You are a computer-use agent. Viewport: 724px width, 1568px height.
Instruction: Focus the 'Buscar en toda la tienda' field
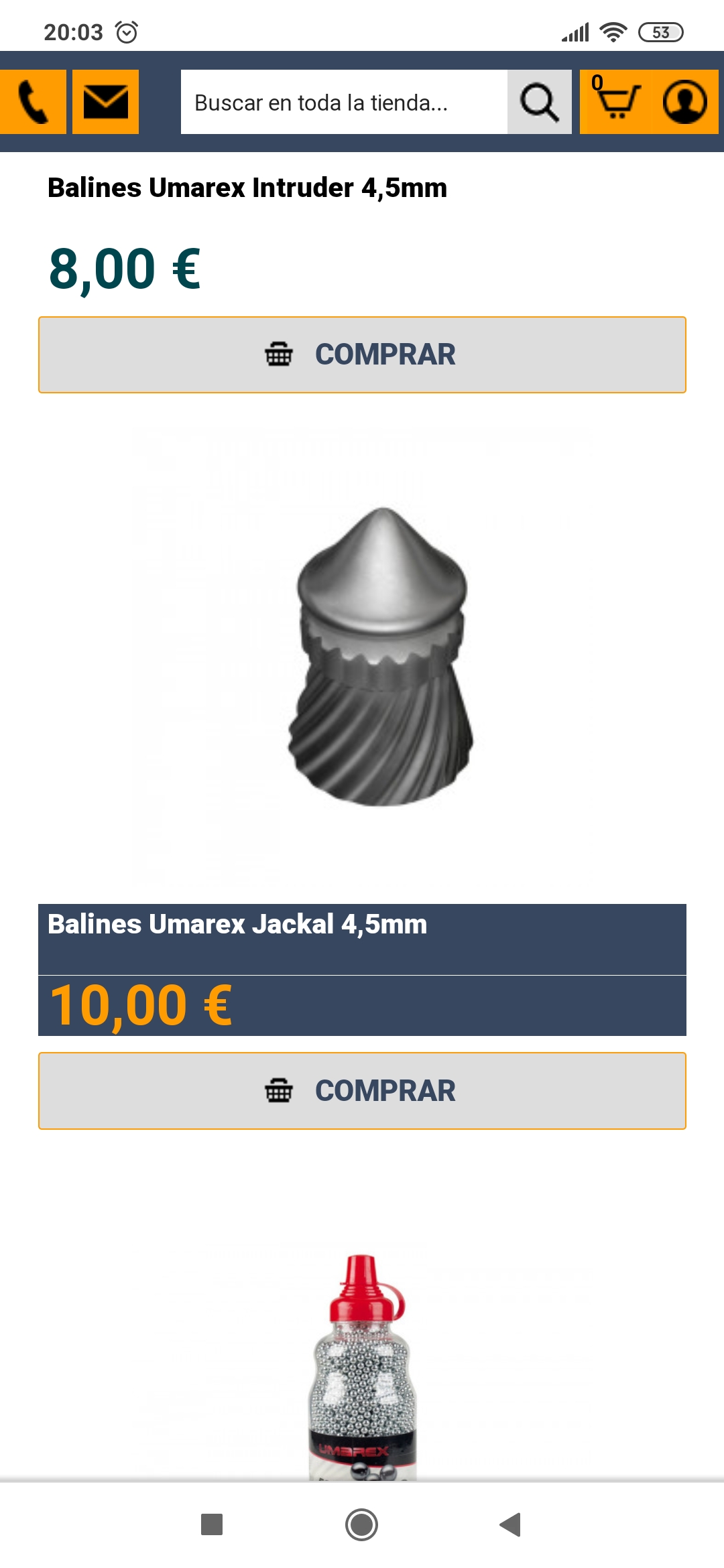[344, 102]
